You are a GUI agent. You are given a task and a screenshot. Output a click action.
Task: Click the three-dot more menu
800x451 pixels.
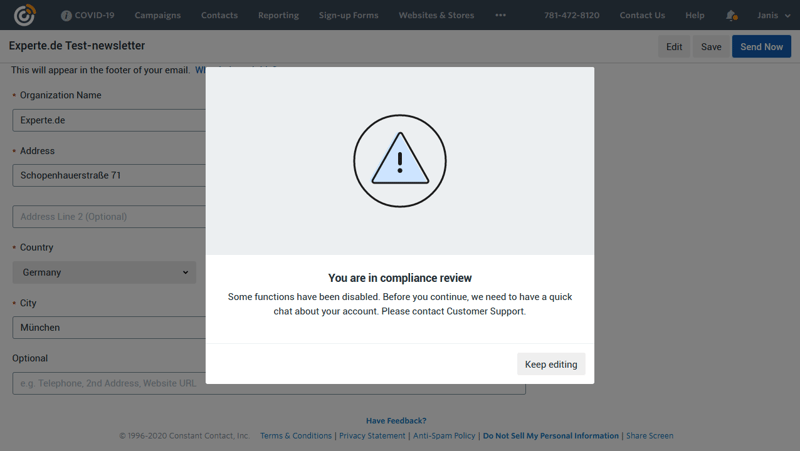click(x=500, y=16)
